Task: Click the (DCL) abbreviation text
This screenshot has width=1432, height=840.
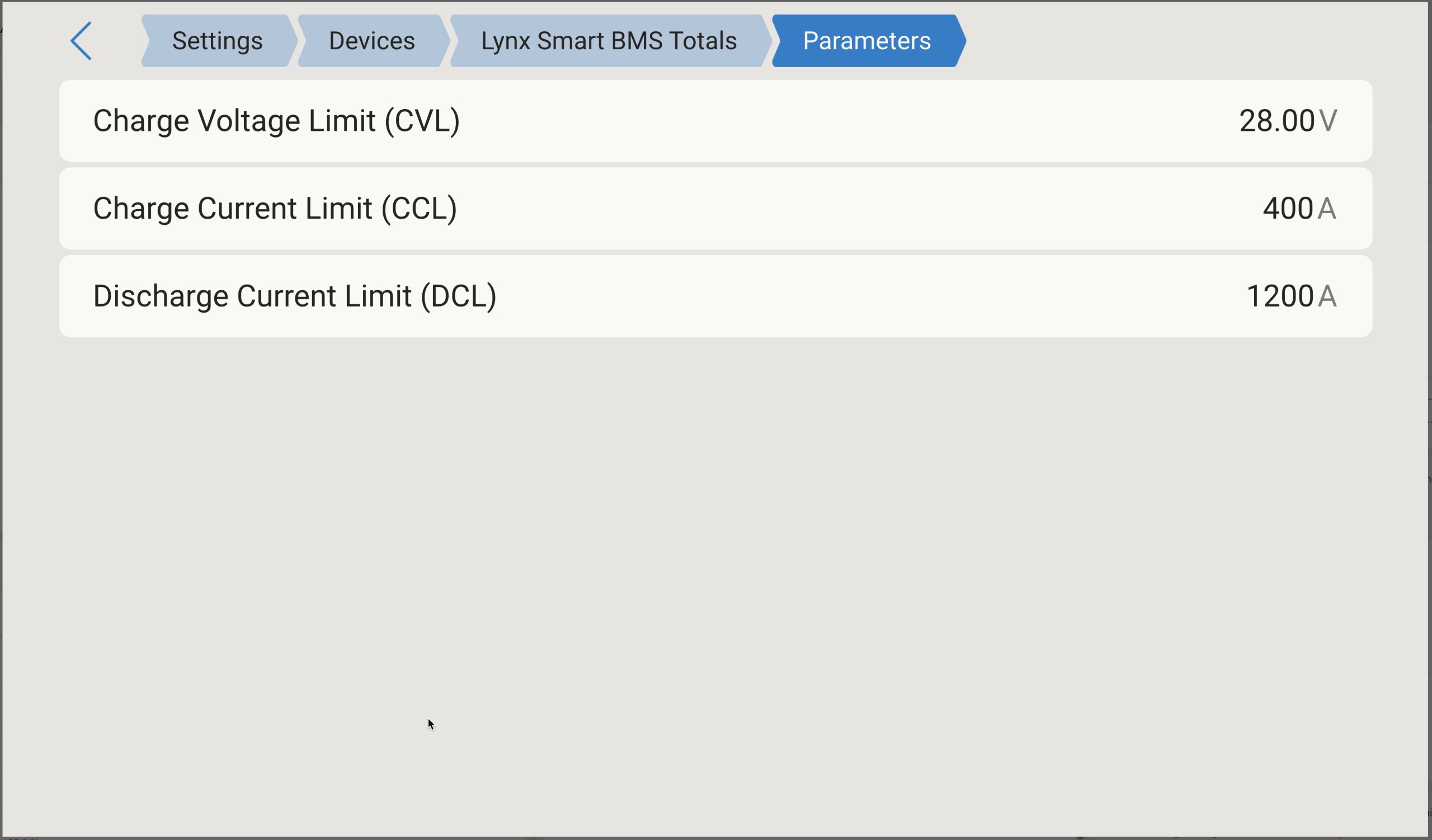Action: coord(459,296)
